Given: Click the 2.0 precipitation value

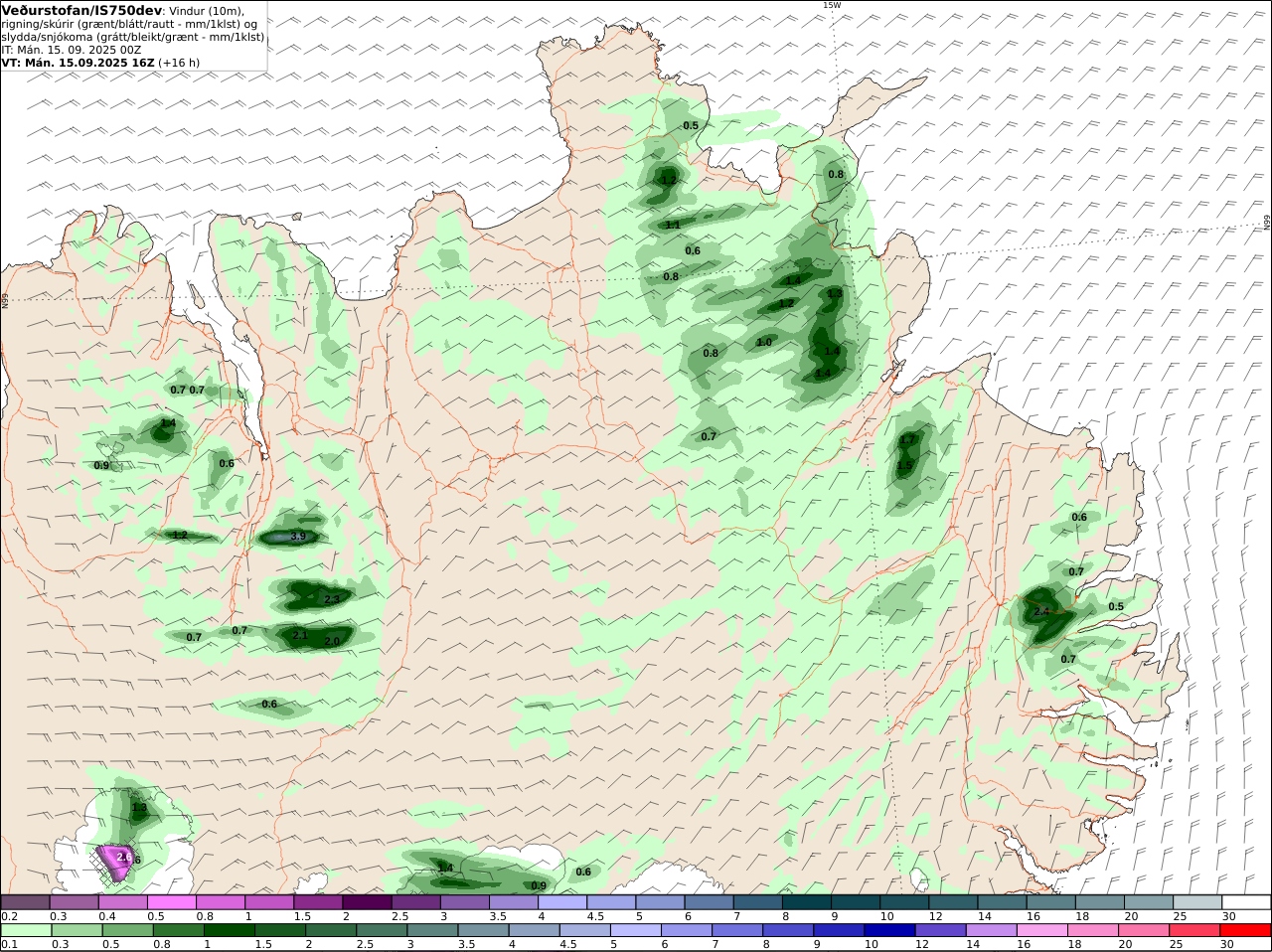Looking at the screenshot, I should [332, 642].
